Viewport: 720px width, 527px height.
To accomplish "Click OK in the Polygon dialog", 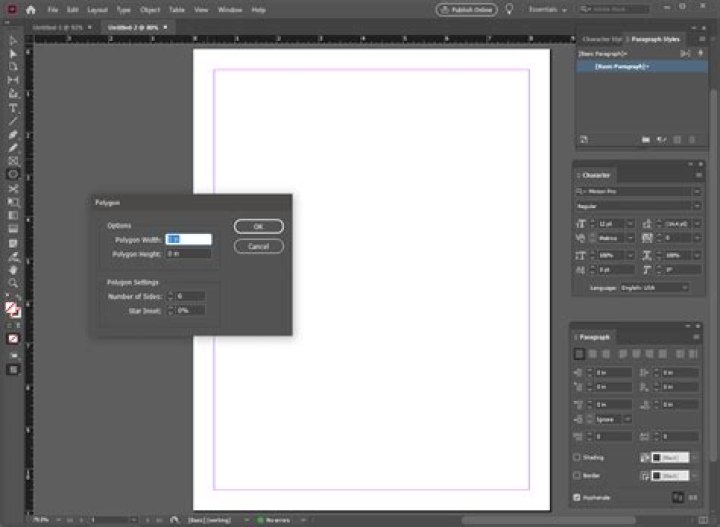I will pyautogui.click(x=259, y=226).
